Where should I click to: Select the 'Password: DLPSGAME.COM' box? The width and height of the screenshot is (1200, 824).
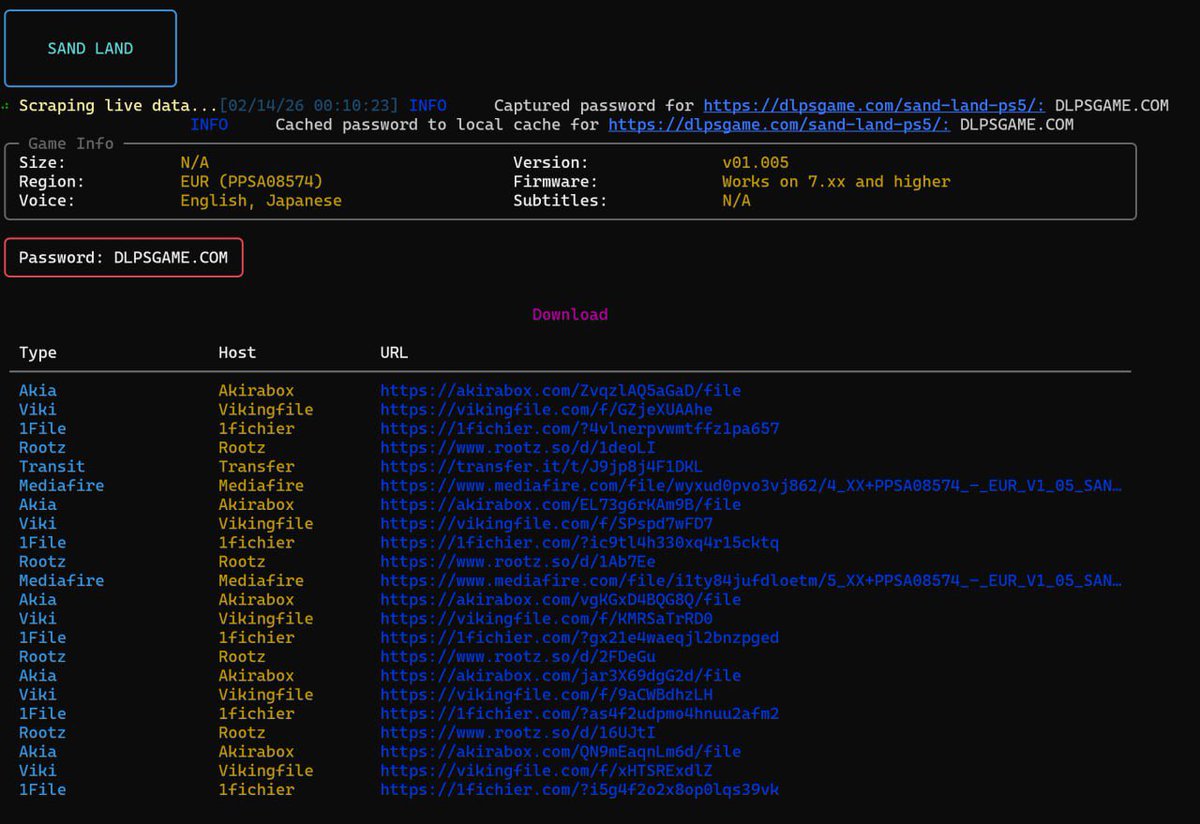pos(123,257)
